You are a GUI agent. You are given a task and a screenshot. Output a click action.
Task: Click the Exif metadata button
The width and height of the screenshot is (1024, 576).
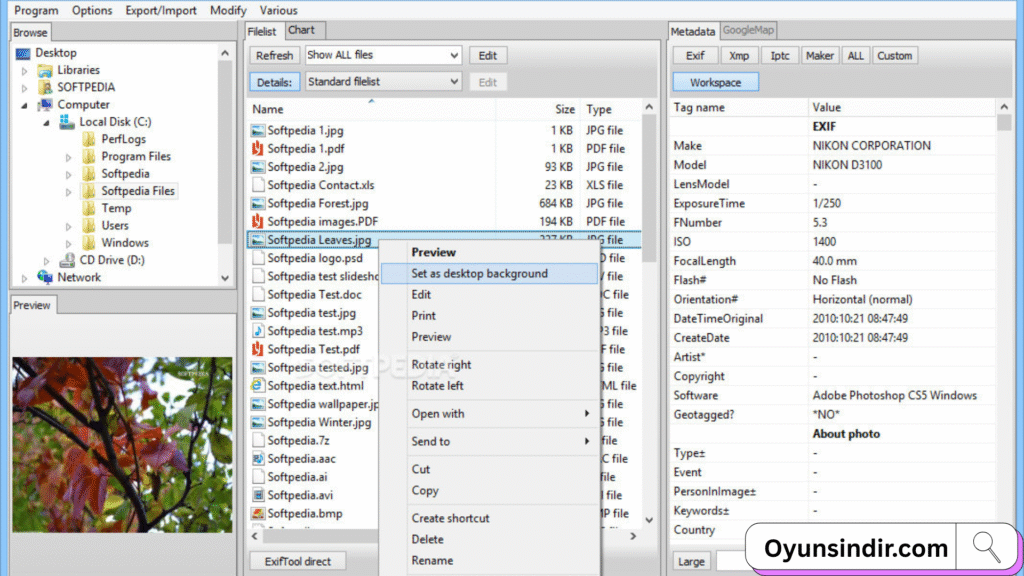click(695, 56)
